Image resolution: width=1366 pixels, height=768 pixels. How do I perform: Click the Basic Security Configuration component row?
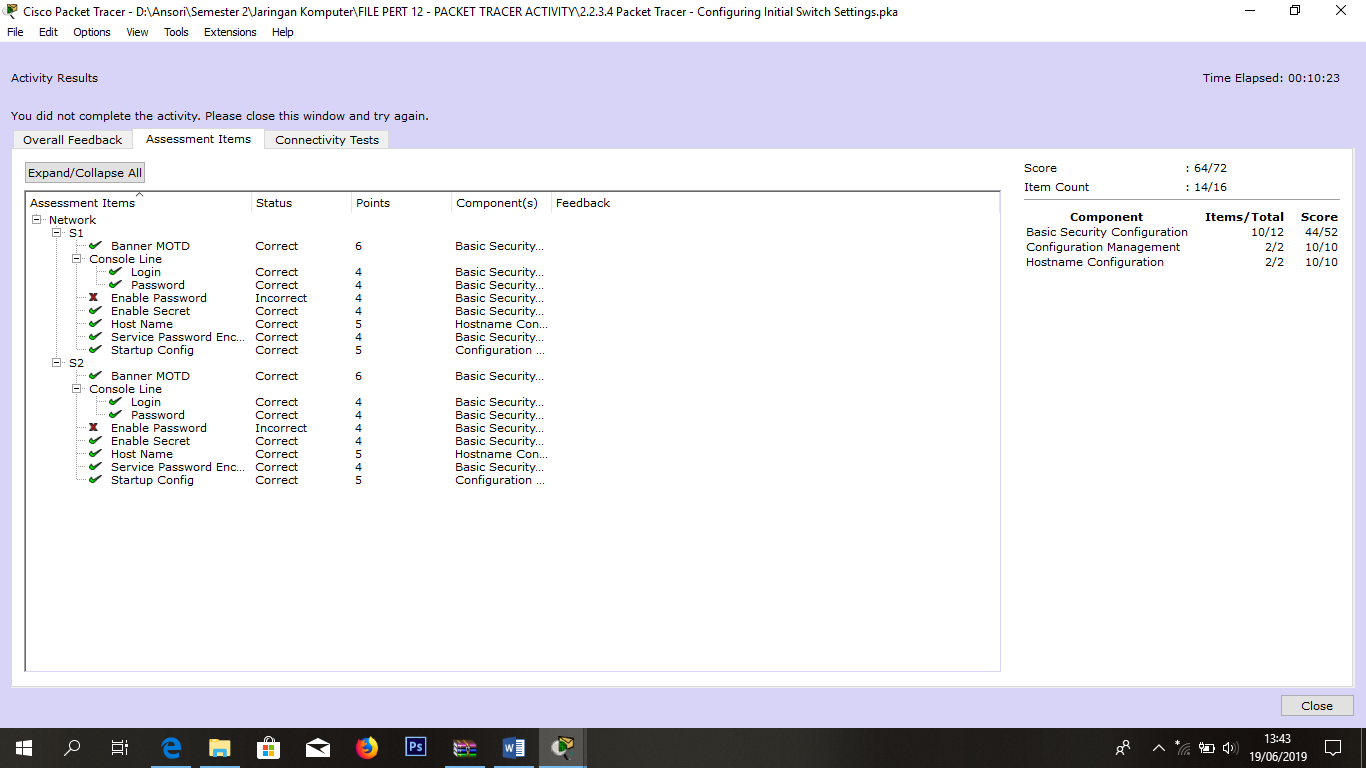pos(1181,232)
